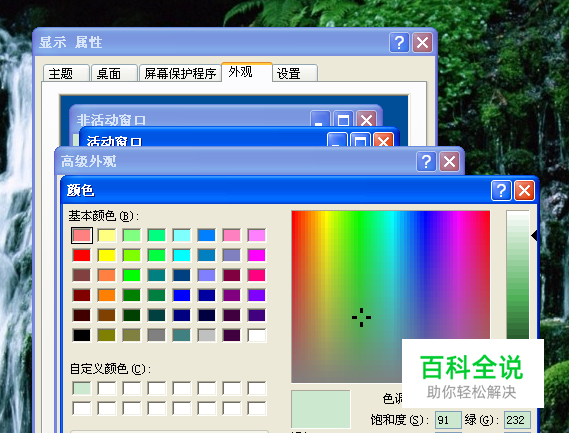This screenshot has width=569, height=433.
Task: Click the saturation (饱和度) value field
Action: (x=448, y=420)
